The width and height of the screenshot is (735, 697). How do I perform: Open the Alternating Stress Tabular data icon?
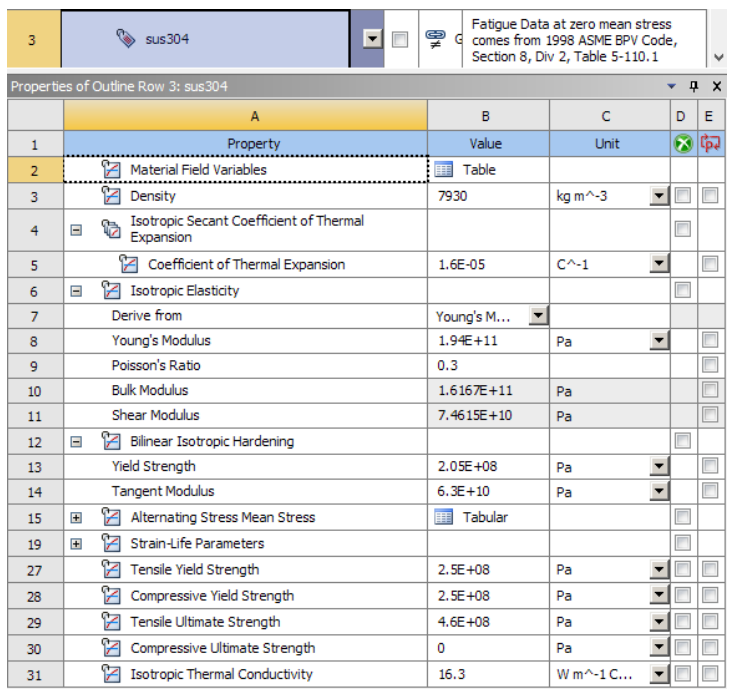(443, 517)
